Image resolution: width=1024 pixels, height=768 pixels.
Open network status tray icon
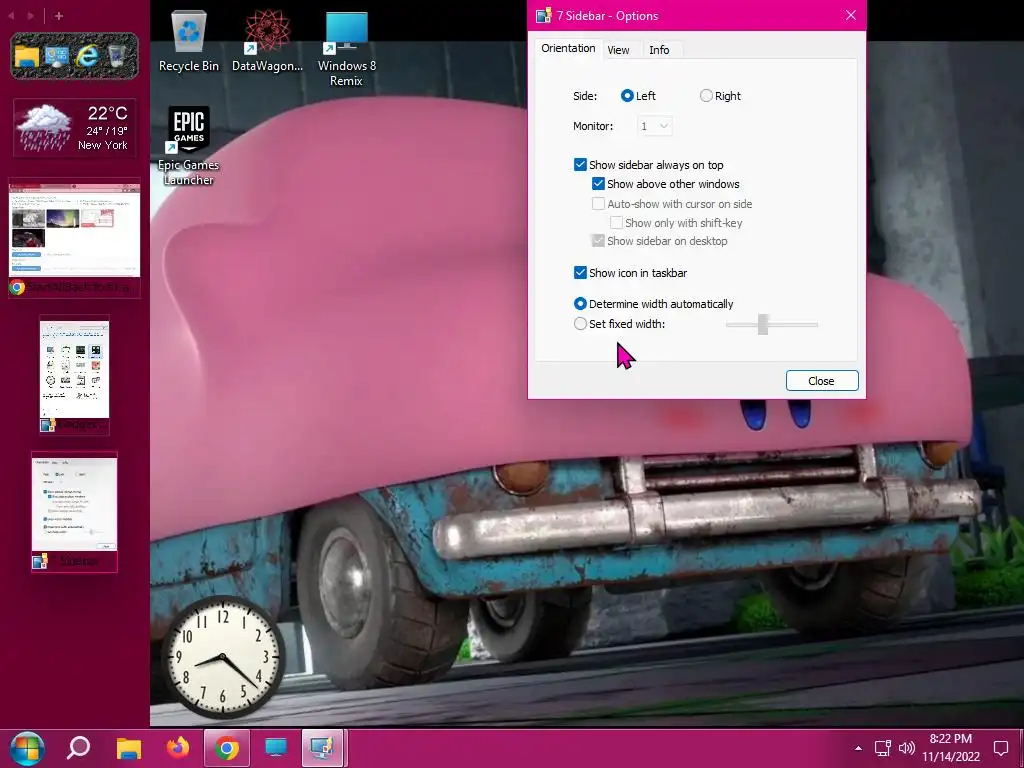click(x=883, y=748)
